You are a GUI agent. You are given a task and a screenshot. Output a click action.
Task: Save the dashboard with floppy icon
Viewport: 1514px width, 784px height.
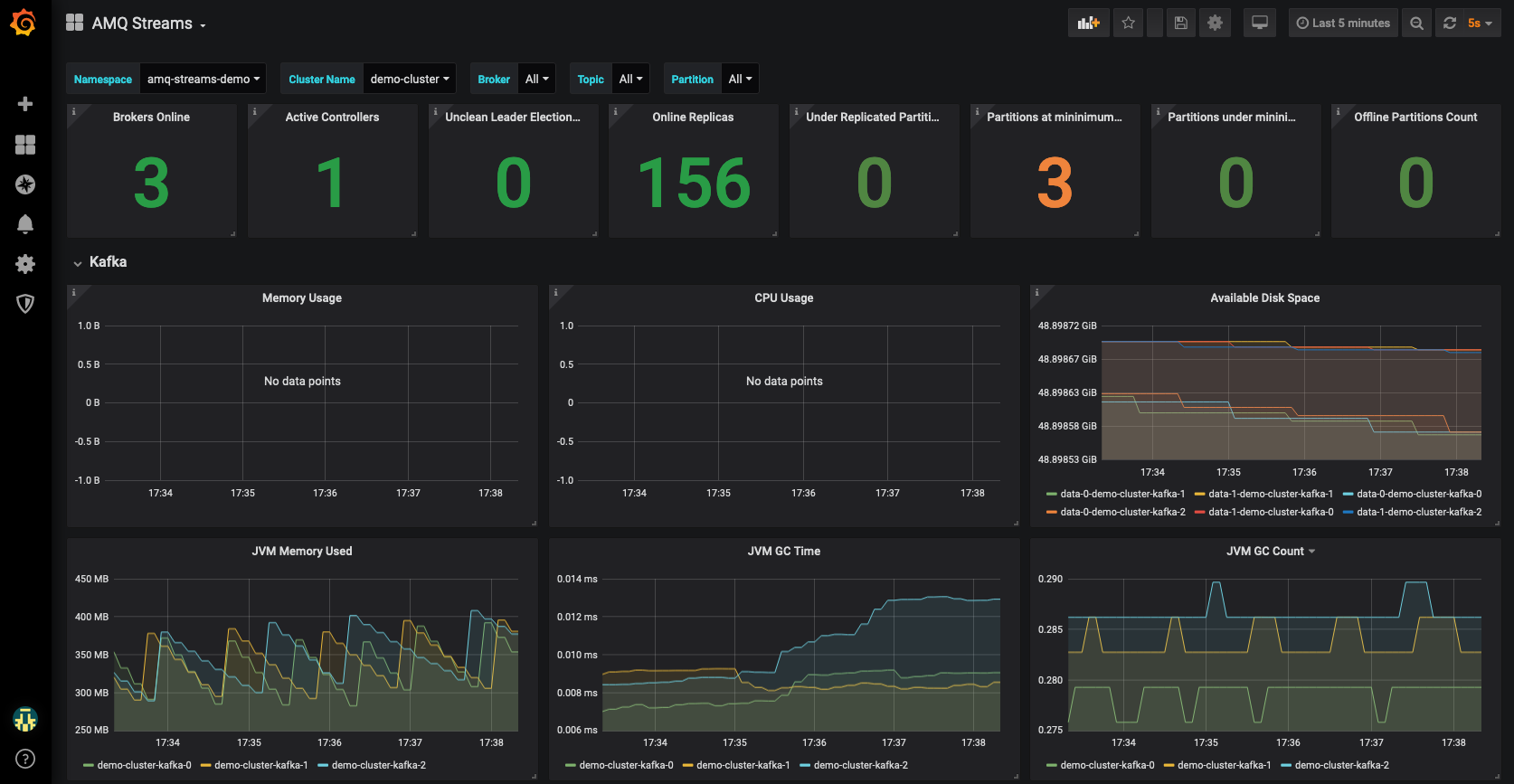1180,24
